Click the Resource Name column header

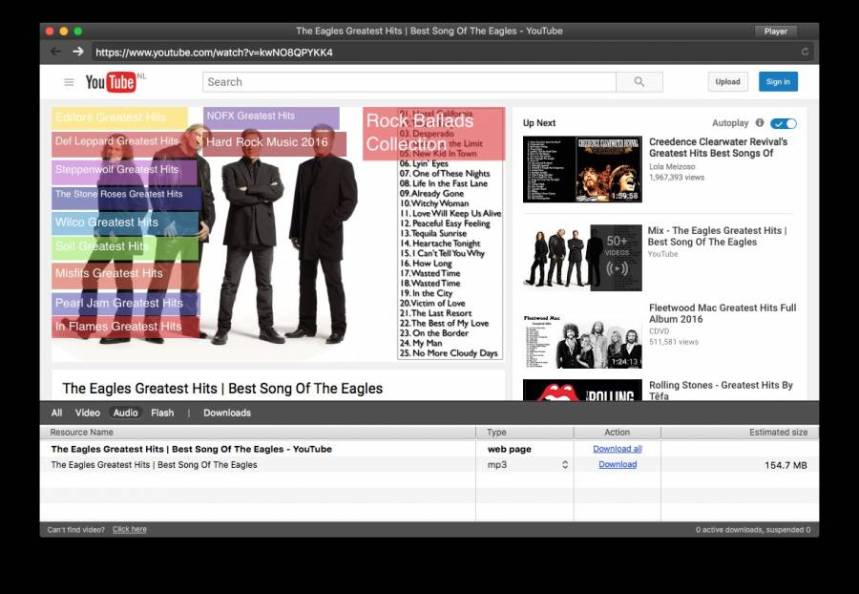pos(257,432)
